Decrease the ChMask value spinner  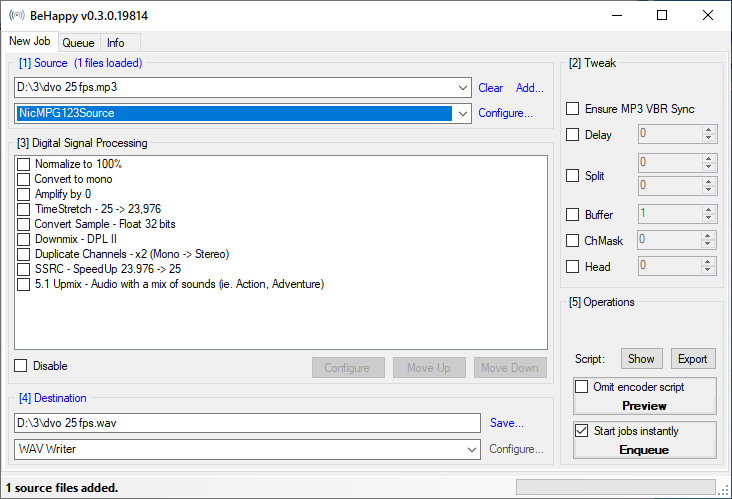tap(708, 244)
